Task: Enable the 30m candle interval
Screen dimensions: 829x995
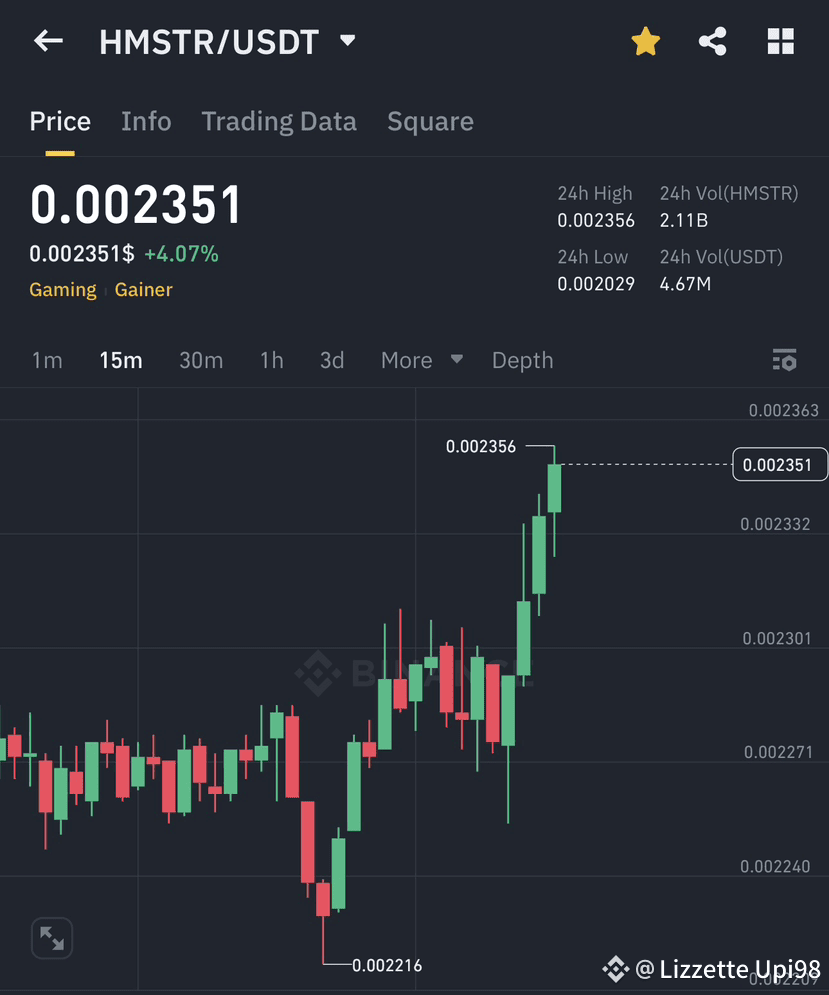Action: (201, 359)
